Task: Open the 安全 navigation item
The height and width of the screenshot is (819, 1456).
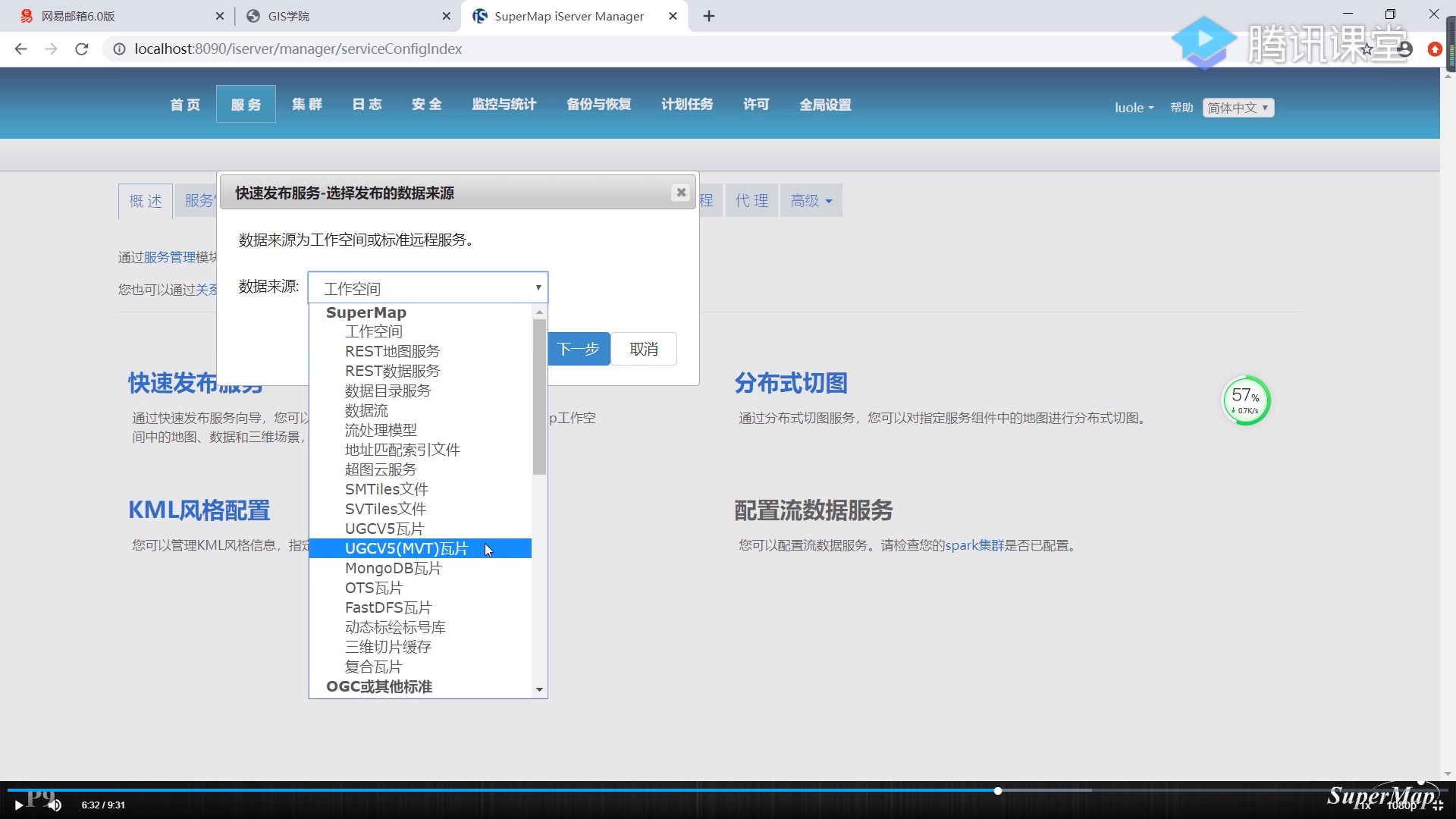Action: pyautogui.click(x=426, y=105)
